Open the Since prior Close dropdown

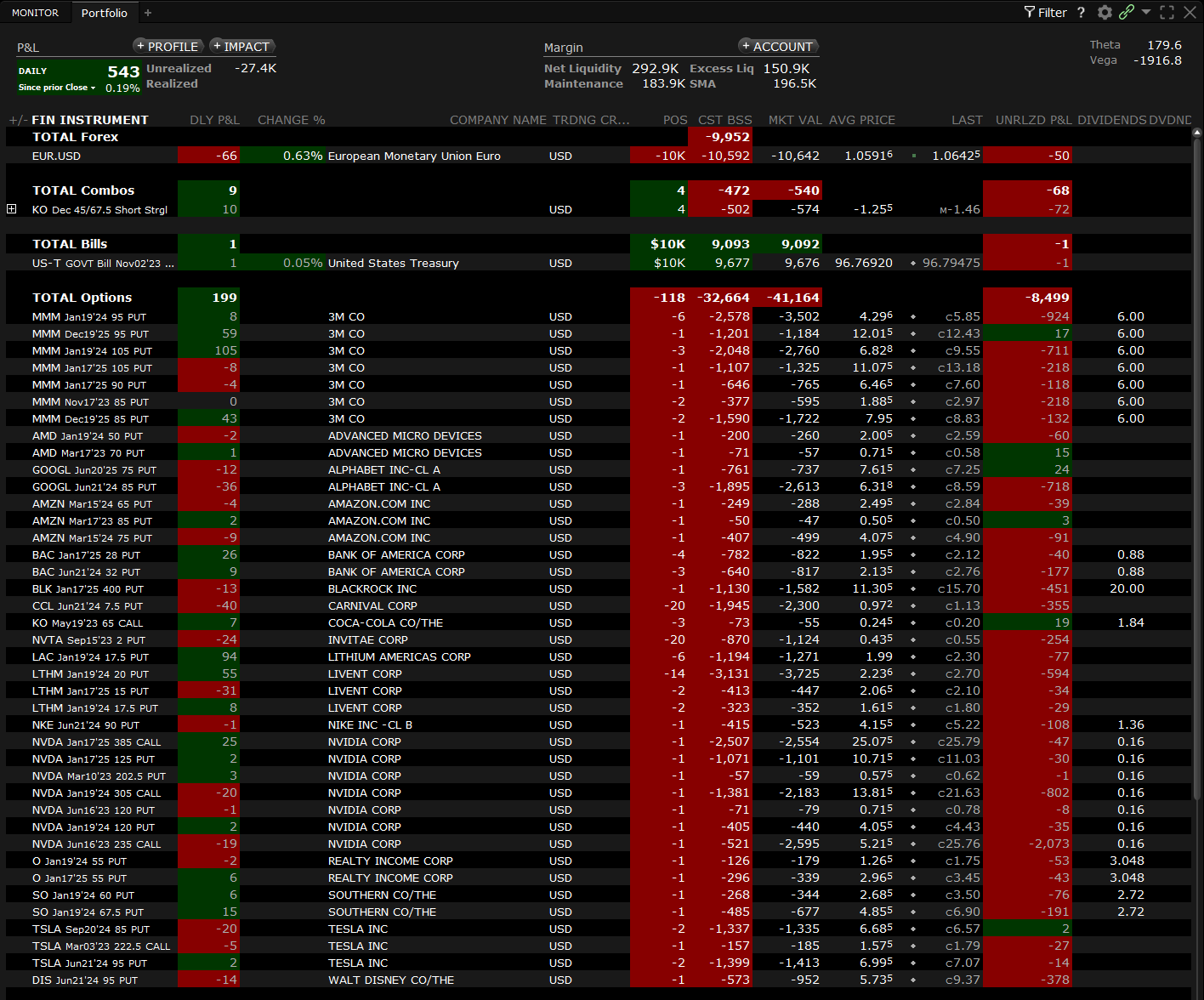(x=57, y=88)
